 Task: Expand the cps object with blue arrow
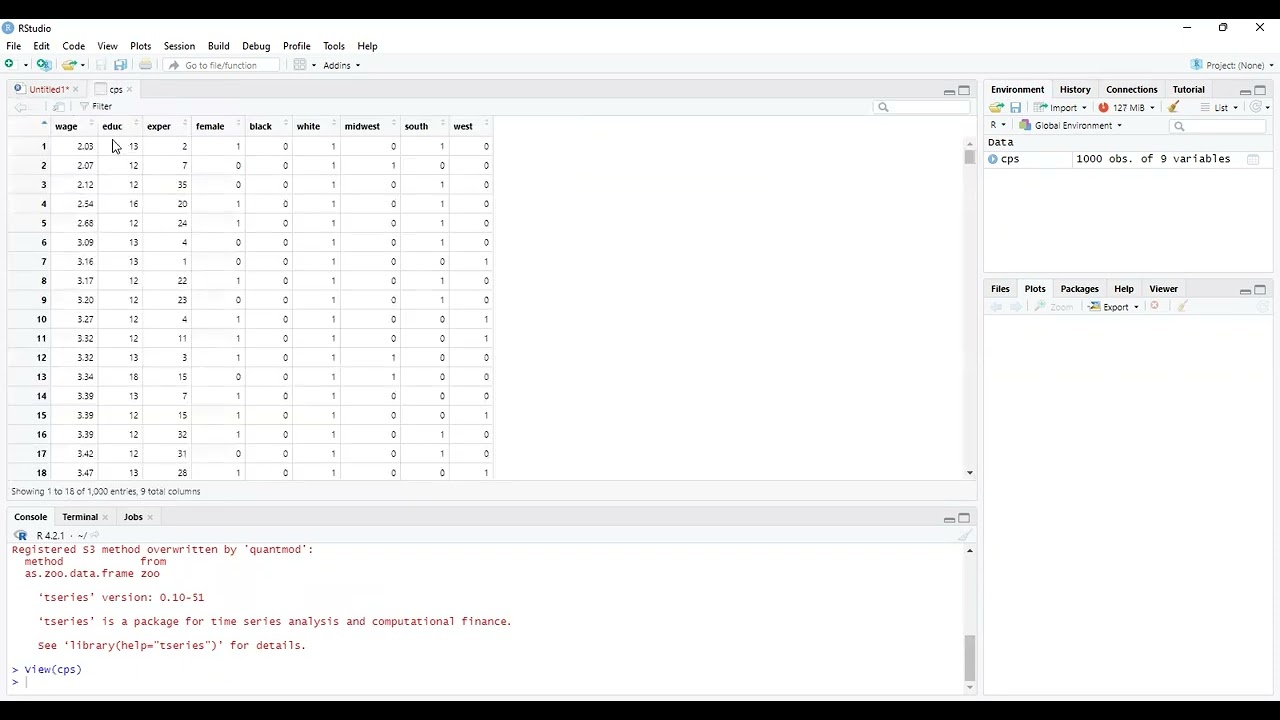[x=993, y=159]
